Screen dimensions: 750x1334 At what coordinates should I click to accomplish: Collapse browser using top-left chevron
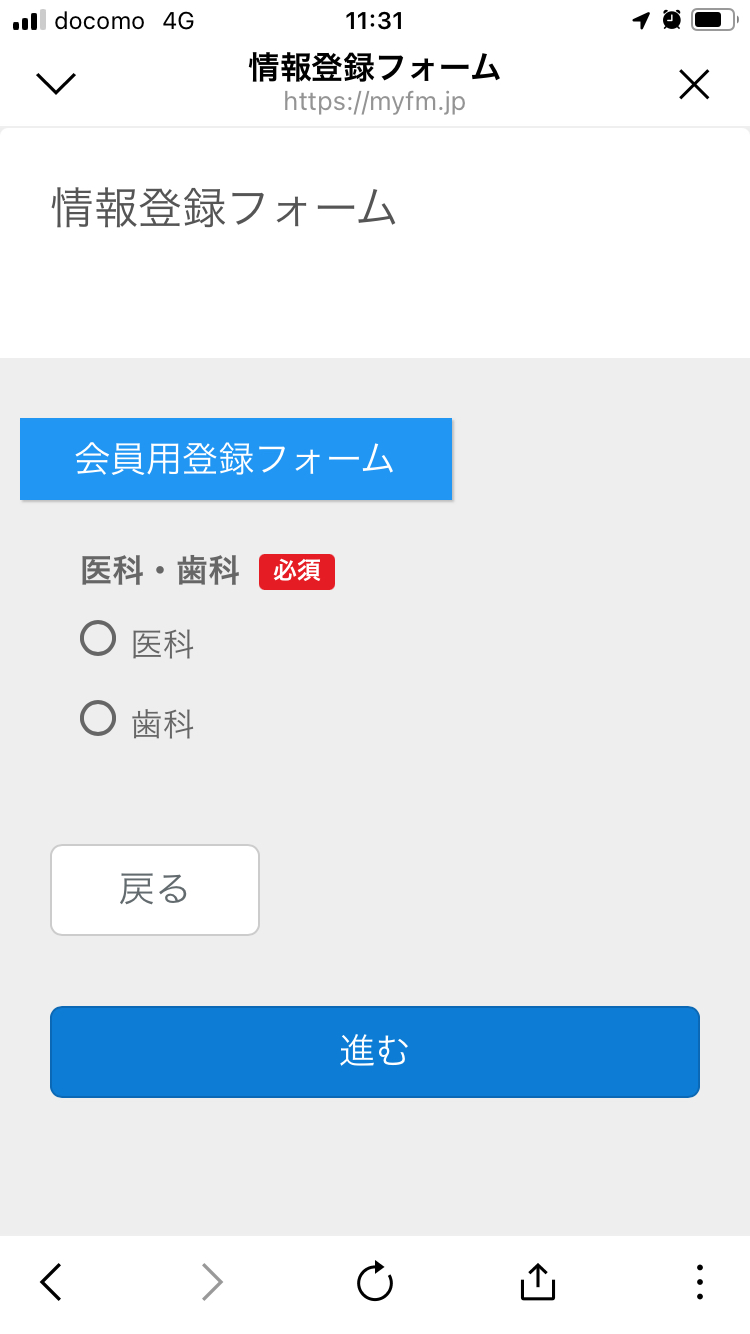point(56,84)
